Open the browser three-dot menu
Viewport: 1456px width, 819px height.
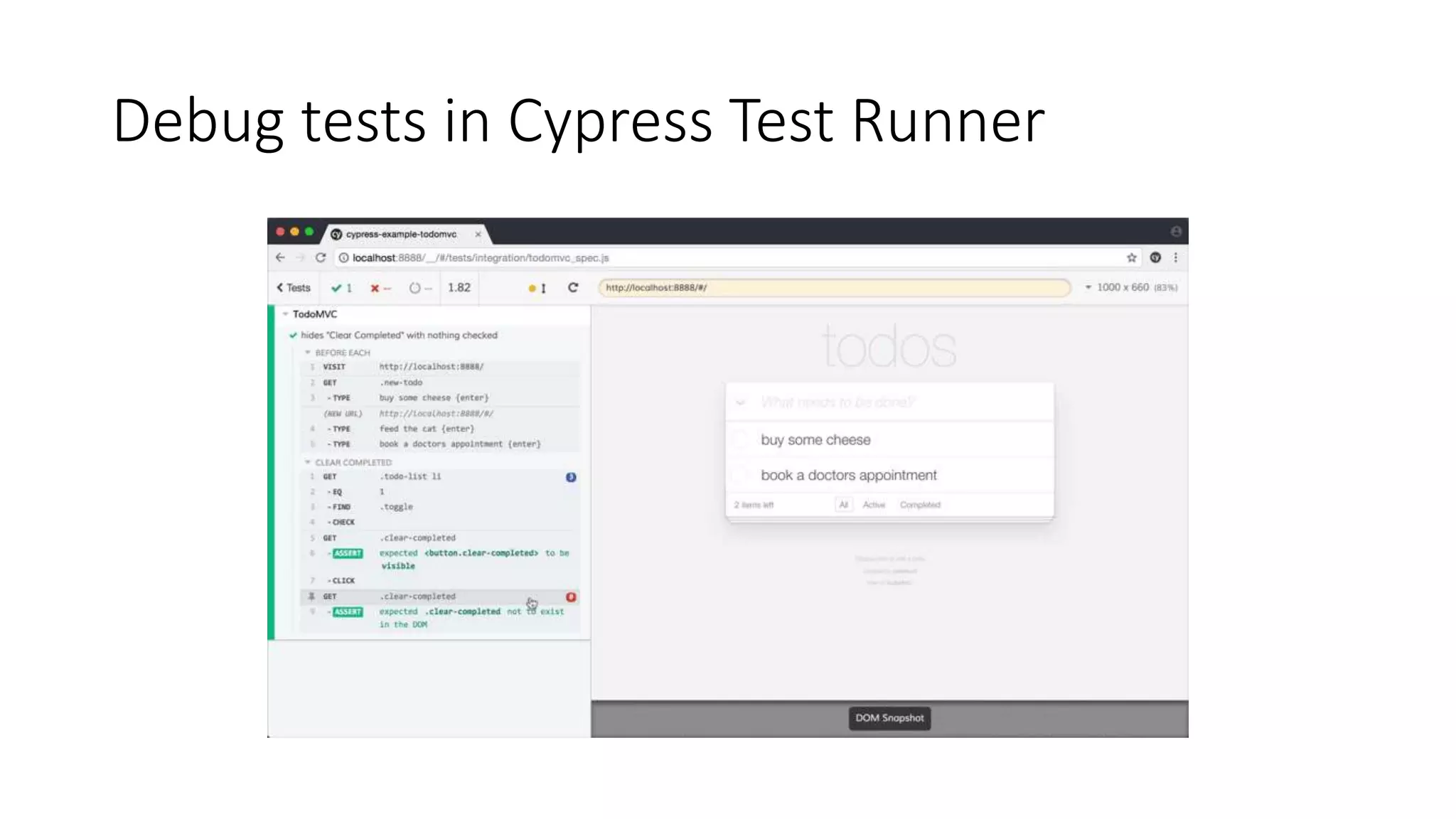click(1176, 257)
